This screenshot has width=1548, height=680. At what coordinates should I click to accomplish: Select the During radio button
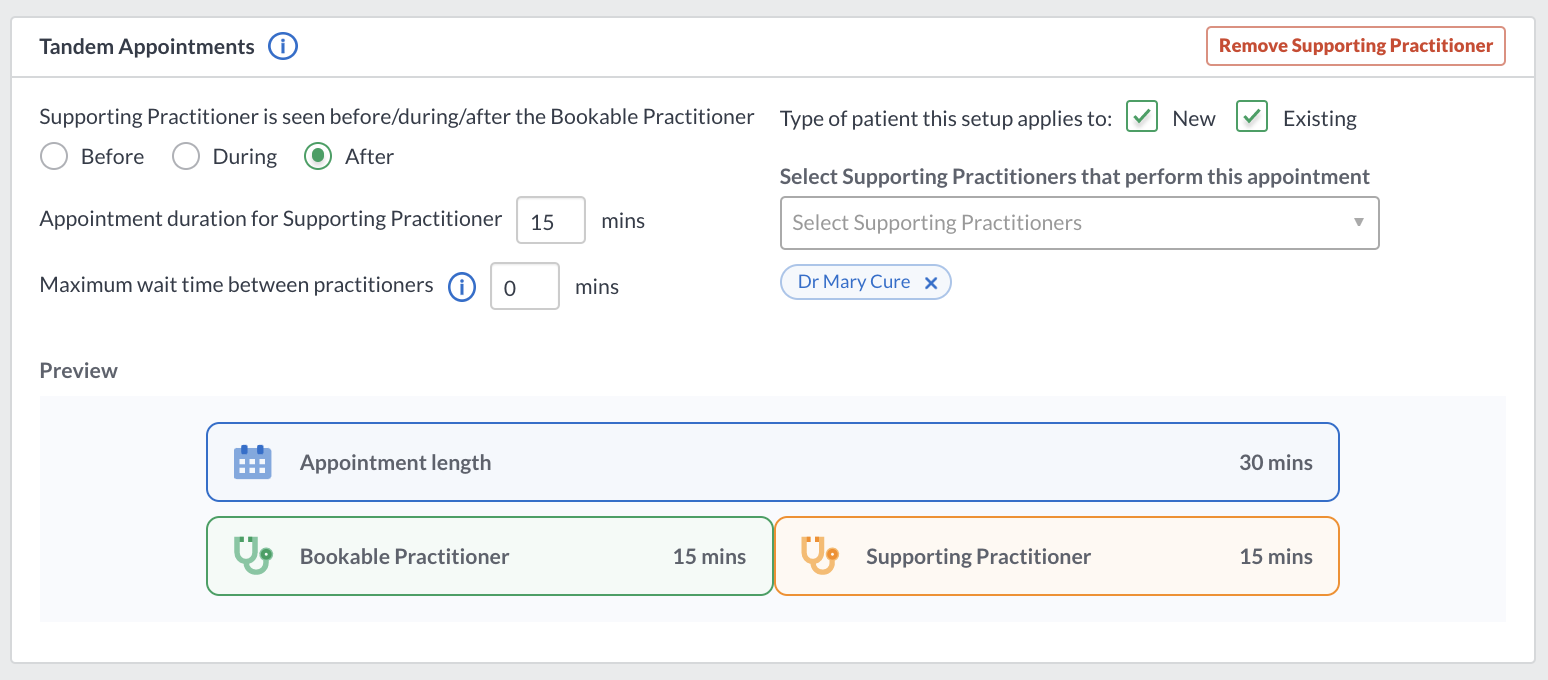coord(186,157)
